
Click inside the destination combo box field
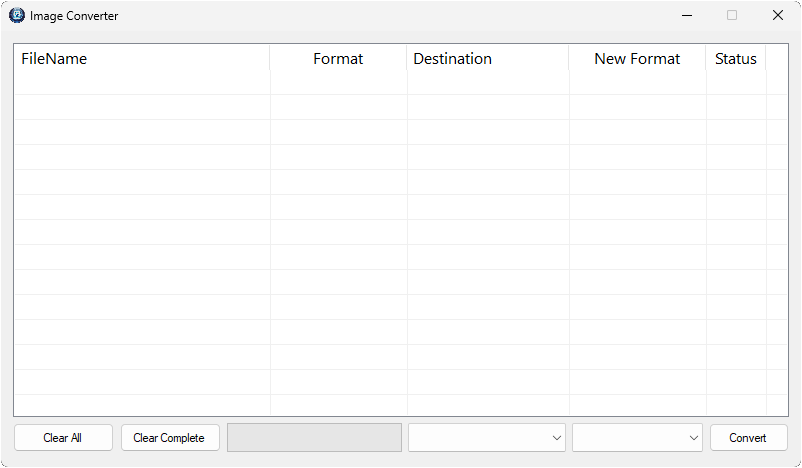(486, 438)
